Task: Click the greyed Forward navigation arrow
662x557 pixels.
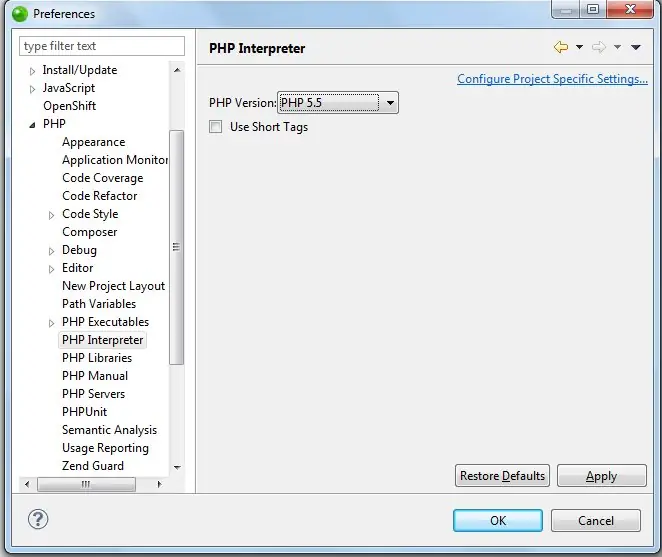Action: click(x=599, y=47)
